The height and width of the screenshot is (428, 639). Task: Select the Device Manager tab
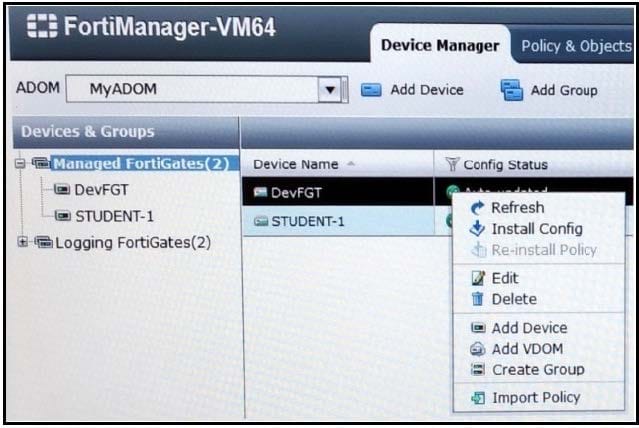click(x=440, y=45)
